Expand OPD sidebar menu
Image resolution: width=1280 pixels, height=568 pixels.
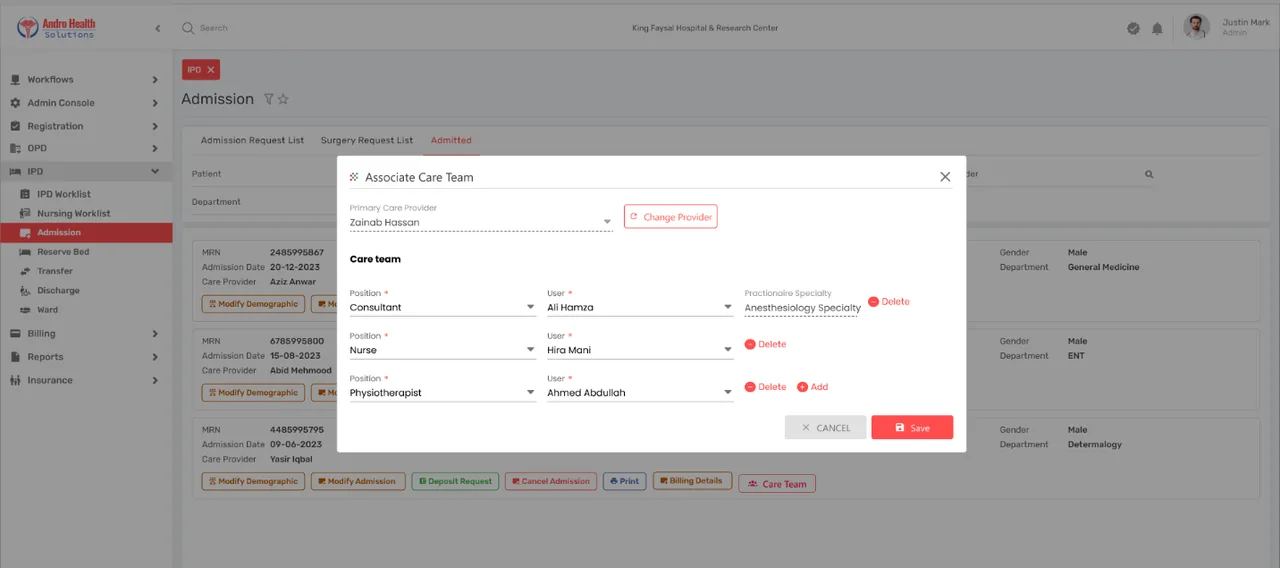(86, 148)
